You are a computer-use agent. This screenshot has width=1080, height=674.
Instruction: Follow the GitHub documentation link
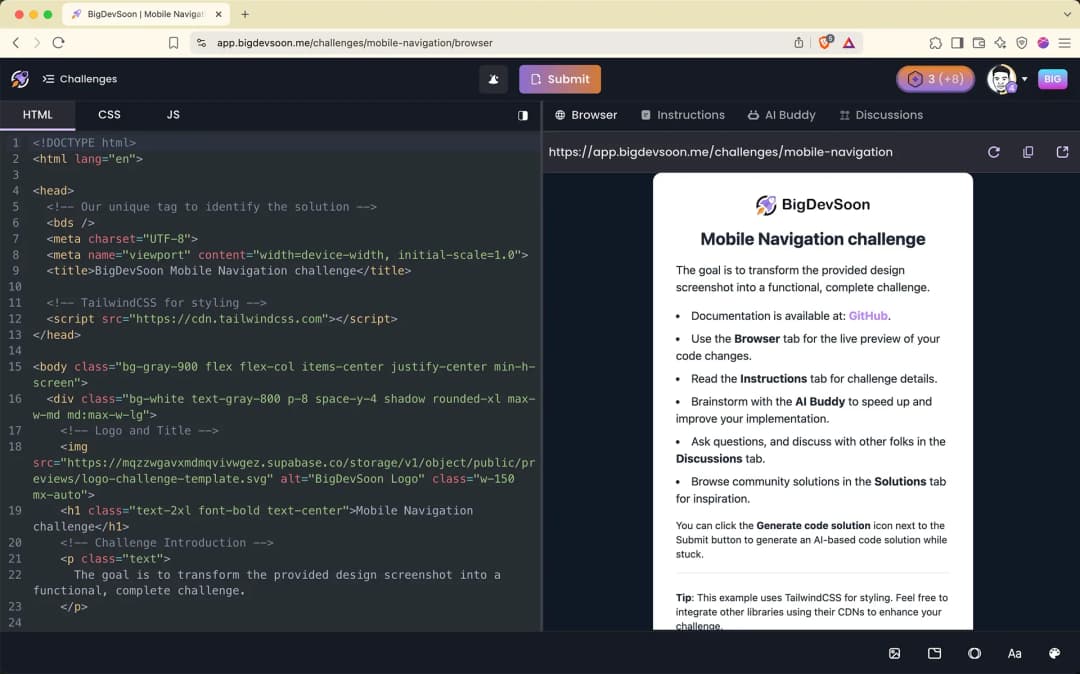pos(868,316)
